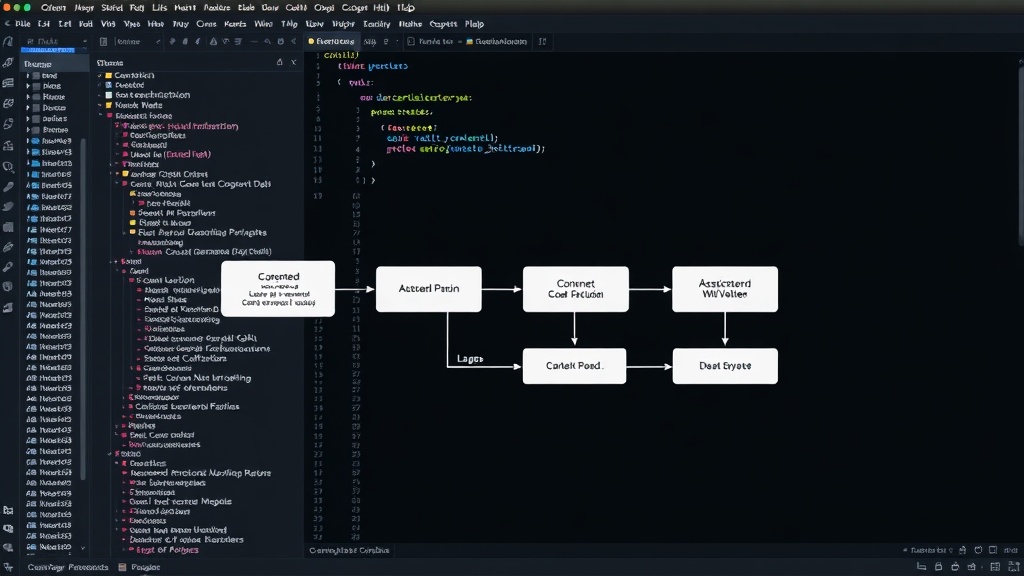Select the 'Carlalk Poed.' diagram box

(574, 366)
